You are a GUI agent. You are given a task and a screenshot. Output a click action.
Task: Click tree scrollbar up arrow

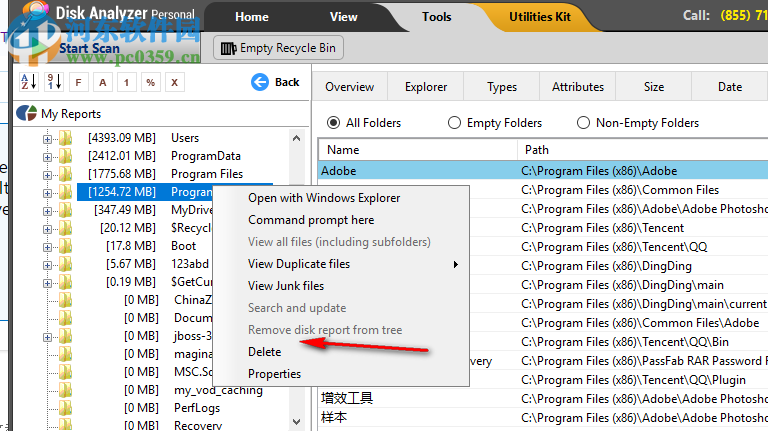[x=296, y=138]
